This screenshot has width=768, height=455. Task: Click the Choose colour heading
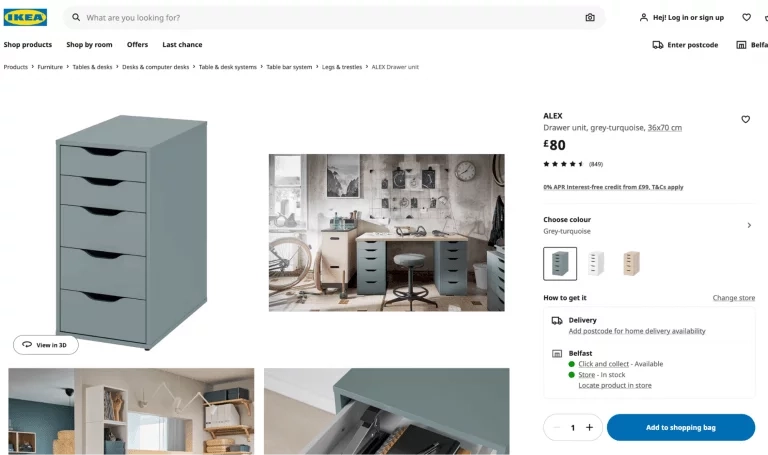pos(567,219)
